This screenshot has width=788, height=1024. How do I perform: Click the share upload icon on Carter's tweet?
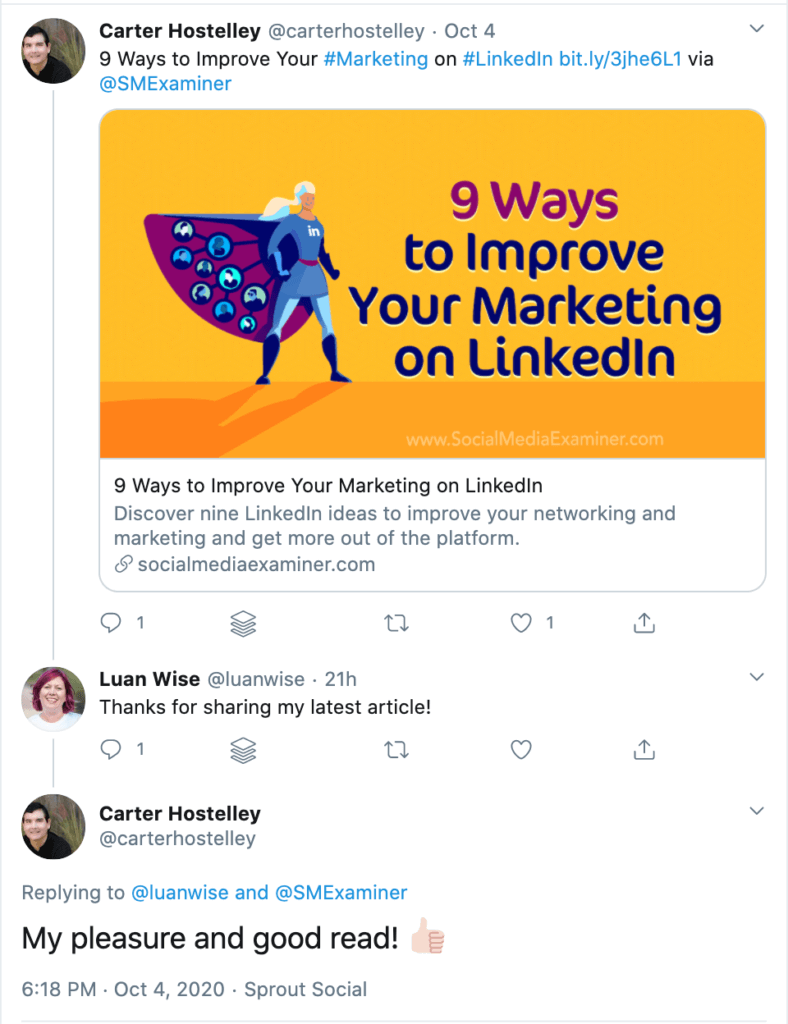(644, 622)
